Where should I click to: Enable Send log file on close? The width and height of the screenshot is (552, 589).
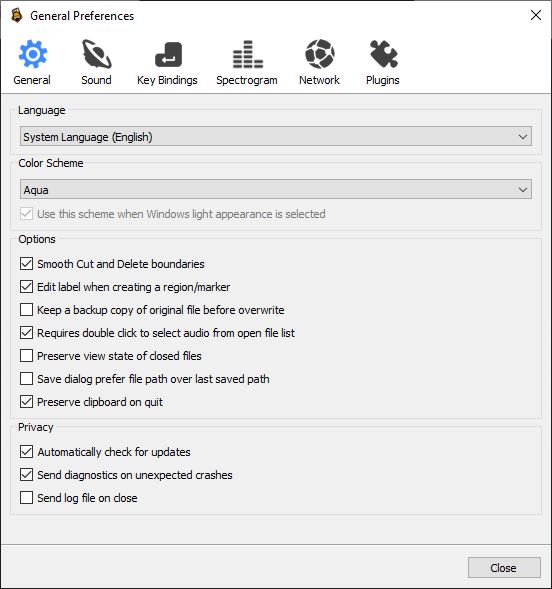click(x=26, y=498)
